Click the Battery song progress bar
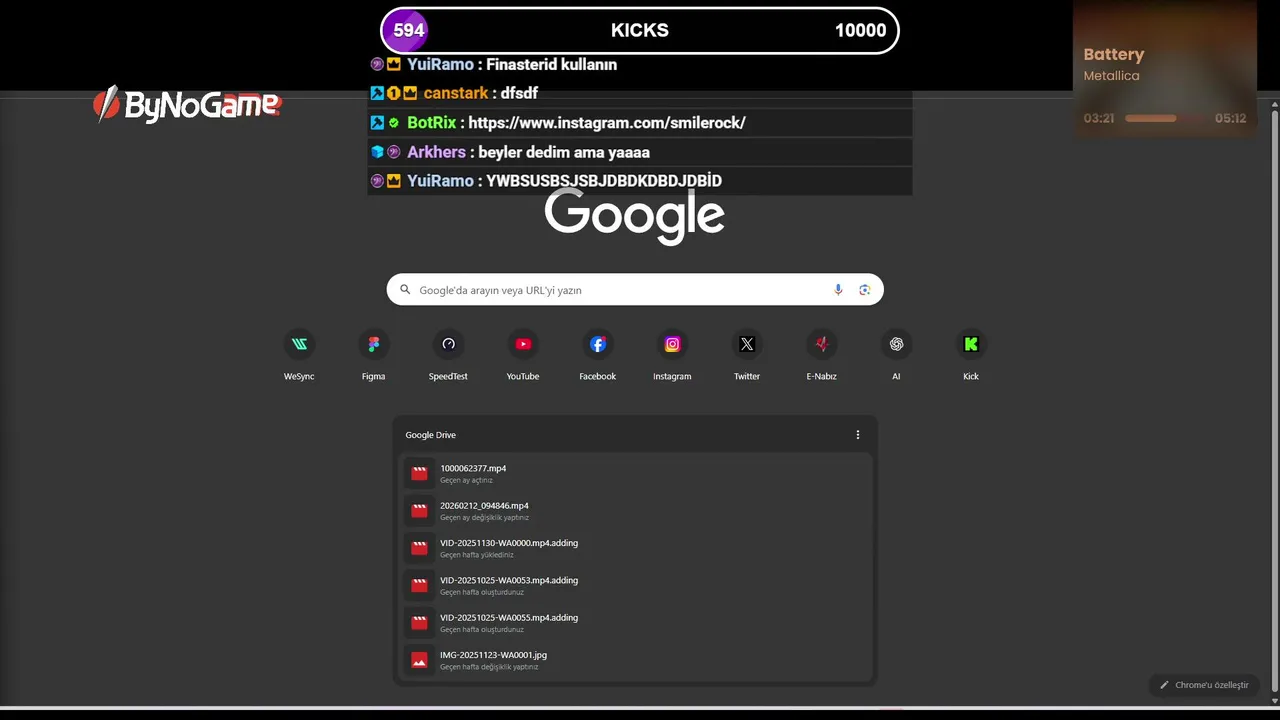This screenshot has width=1280, height=720. [x=1165, y=118]
